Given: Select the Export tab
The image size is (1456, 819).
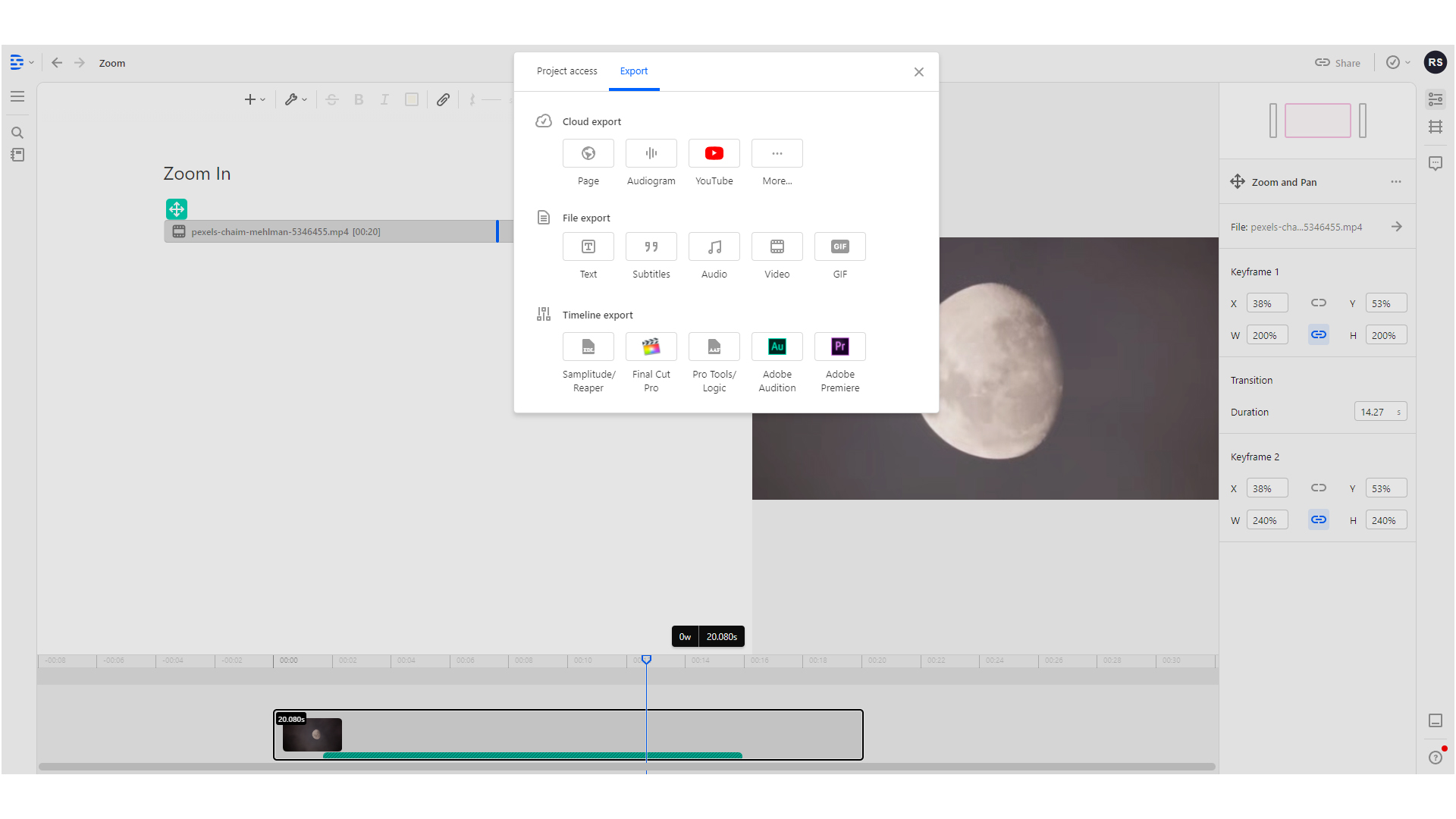Looking at the screenshot, I should 633,71.
